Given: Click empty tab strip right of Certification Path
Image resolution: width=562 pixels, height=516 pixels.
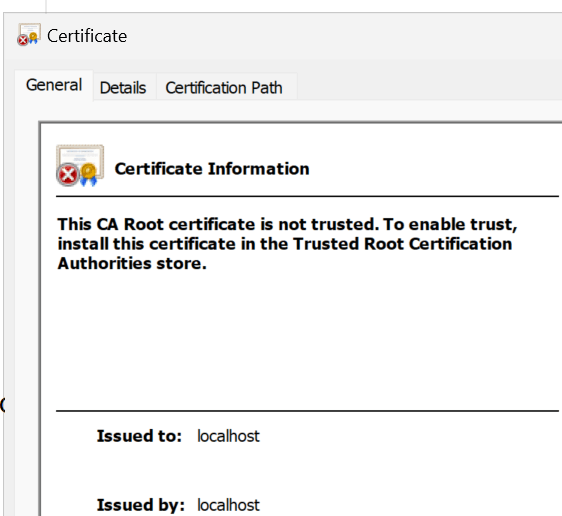Looking at the screenshot, I should (429, 87).
